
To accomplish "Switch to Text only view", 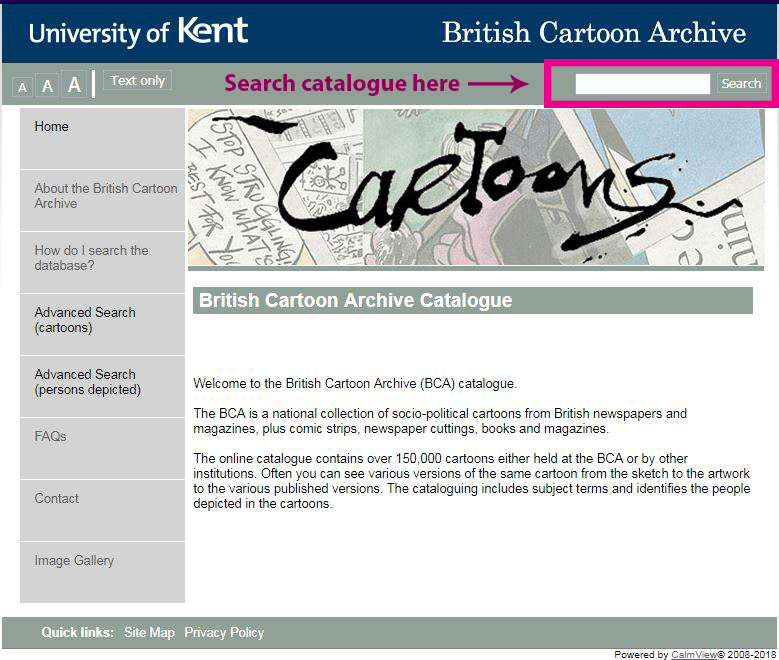I will pyautogui.click(x=137, y=81).
